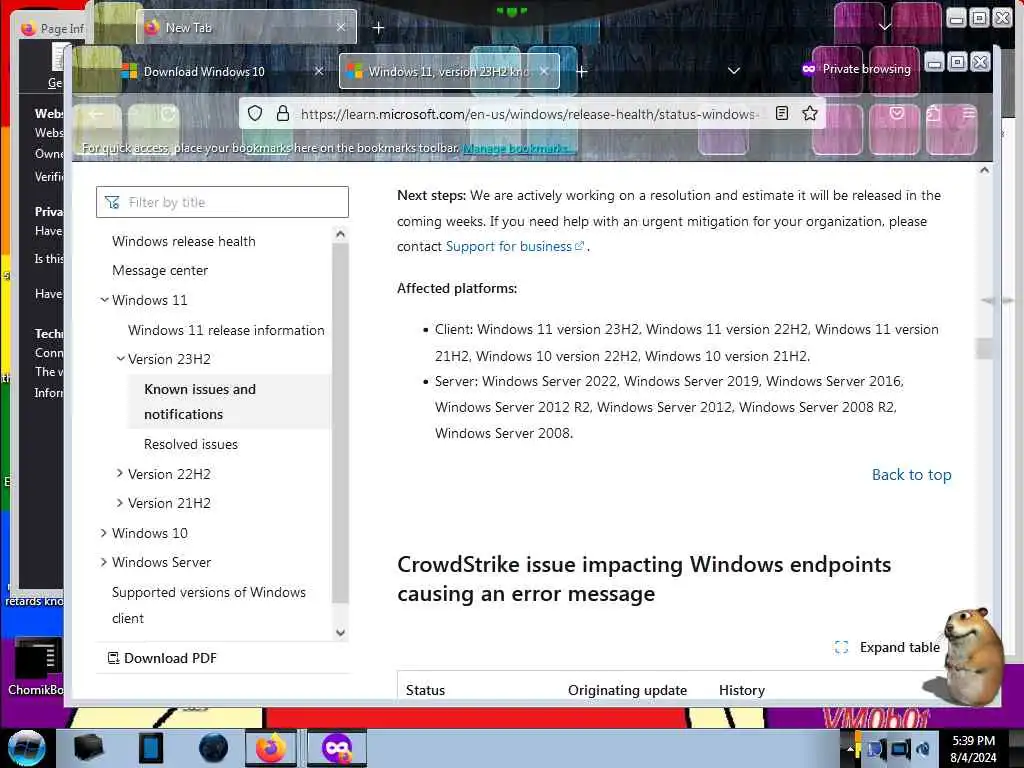Image resolution: width=1024 pixels, height=768 pixels.
Task: Switch to Windows 11, version 23H2 tab
Action: (x=449, y=71)
